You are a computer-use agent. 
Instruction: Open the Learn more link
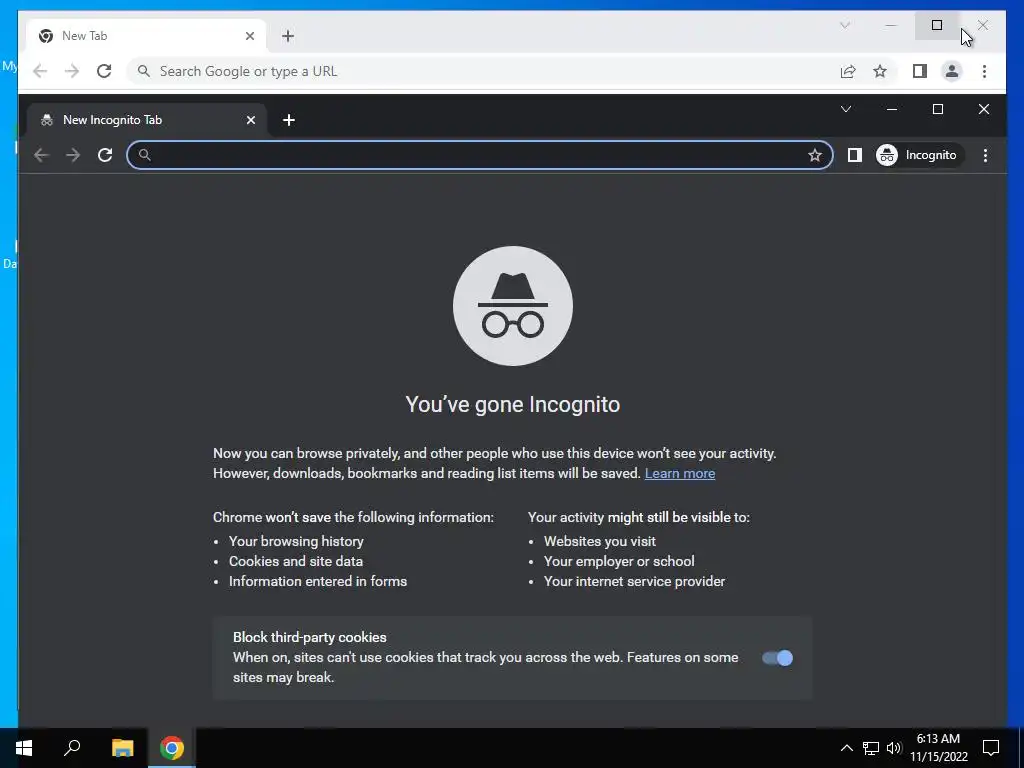pos(680,473)
